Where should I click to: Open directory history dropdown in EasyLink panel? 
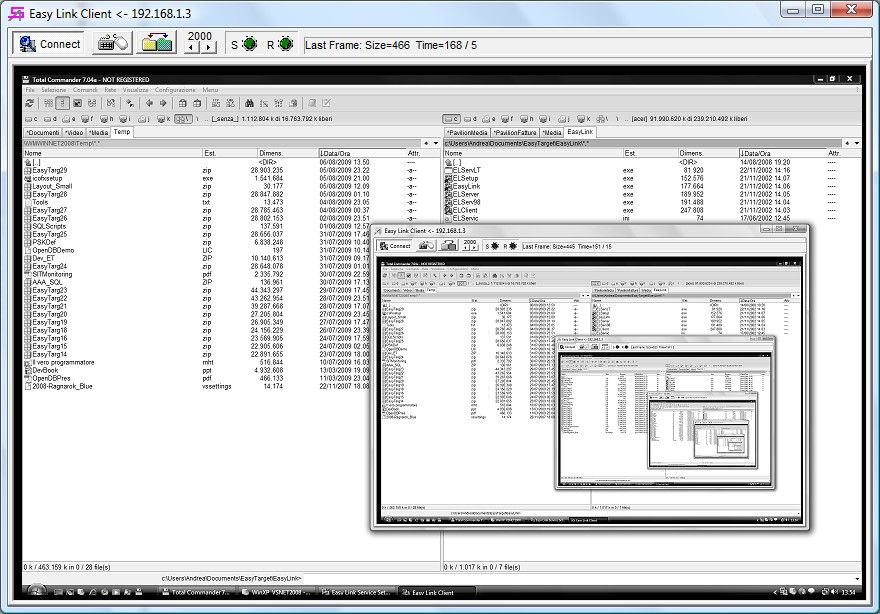857,143
